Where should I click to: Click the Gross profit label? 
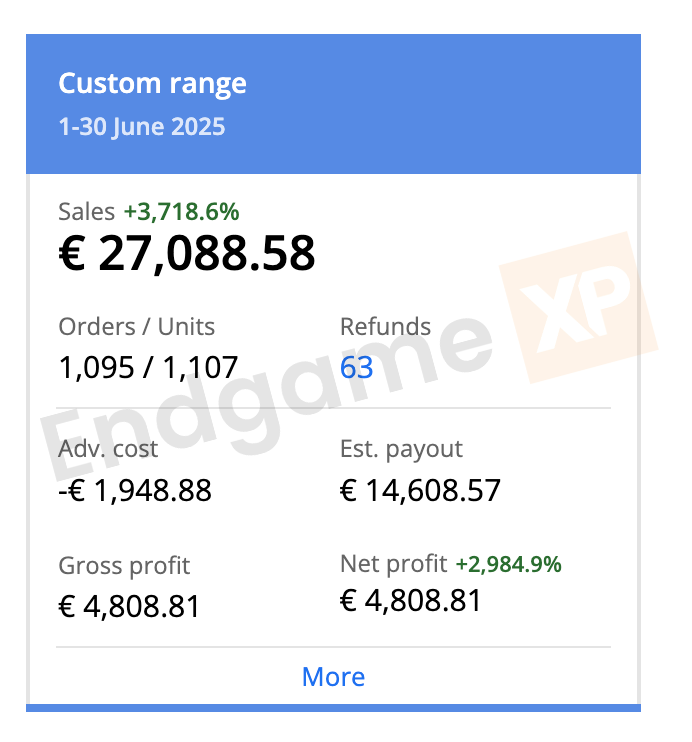tap(124, 566)
